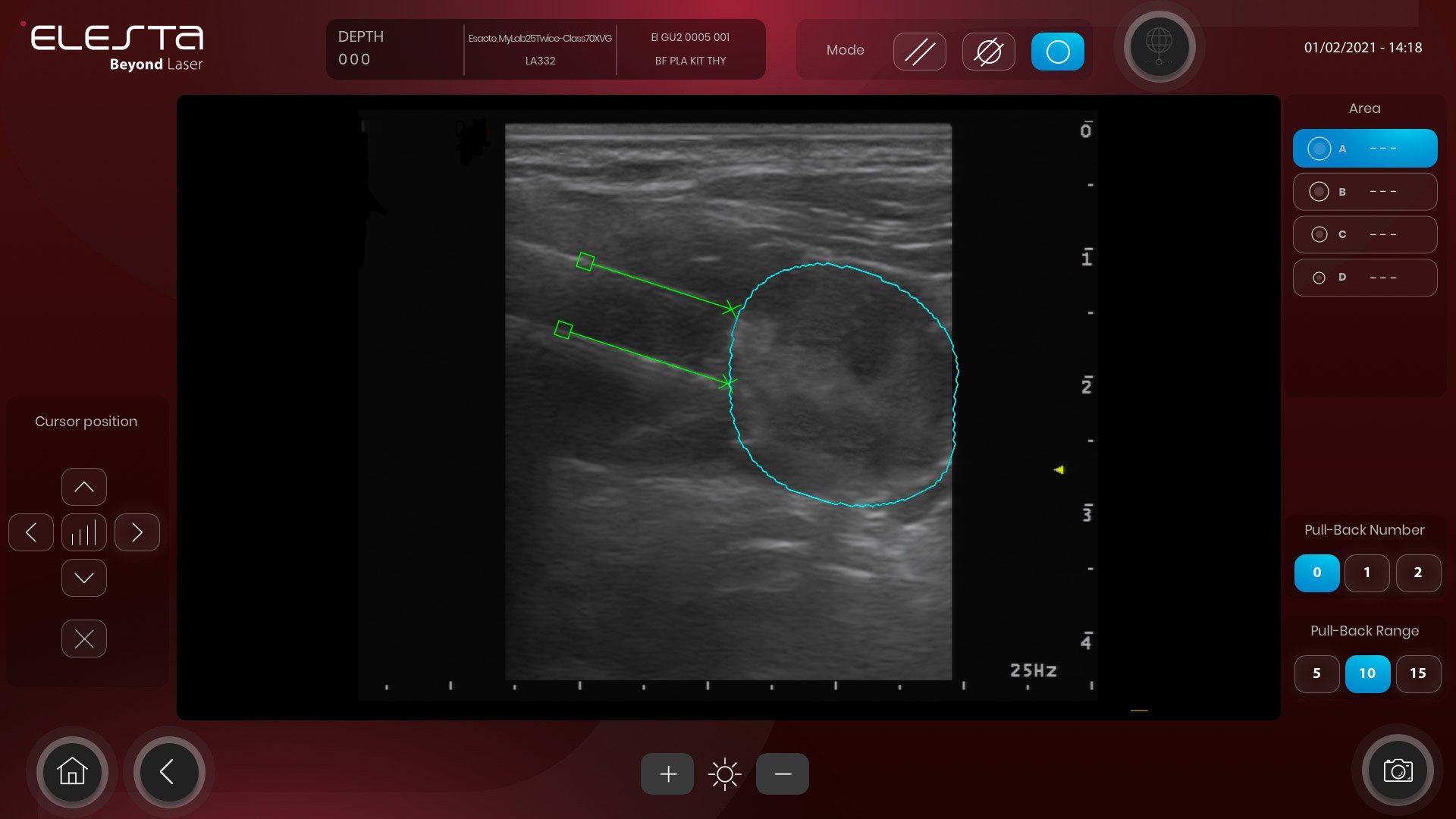Increase image brightness with the plus button
The height and width of the screenshot is (819, 1456).
pos(667,773)
